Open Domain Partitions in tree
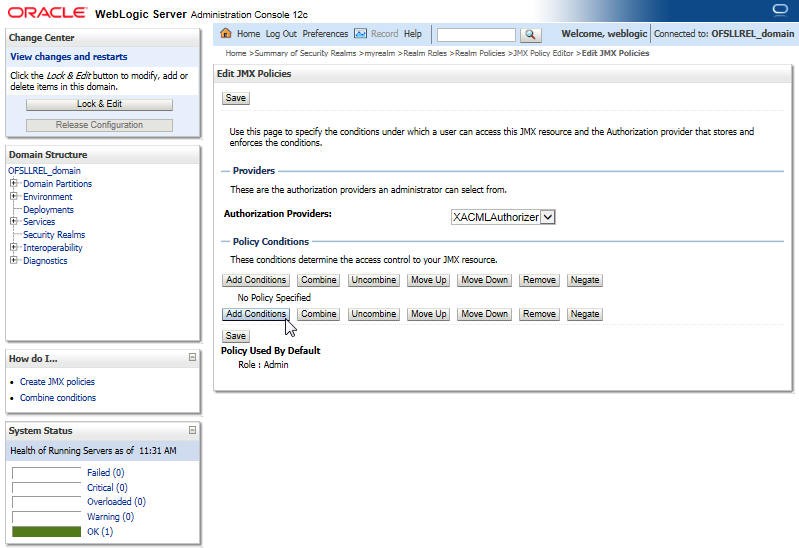The image size is (799, 548). coord(58,184)
